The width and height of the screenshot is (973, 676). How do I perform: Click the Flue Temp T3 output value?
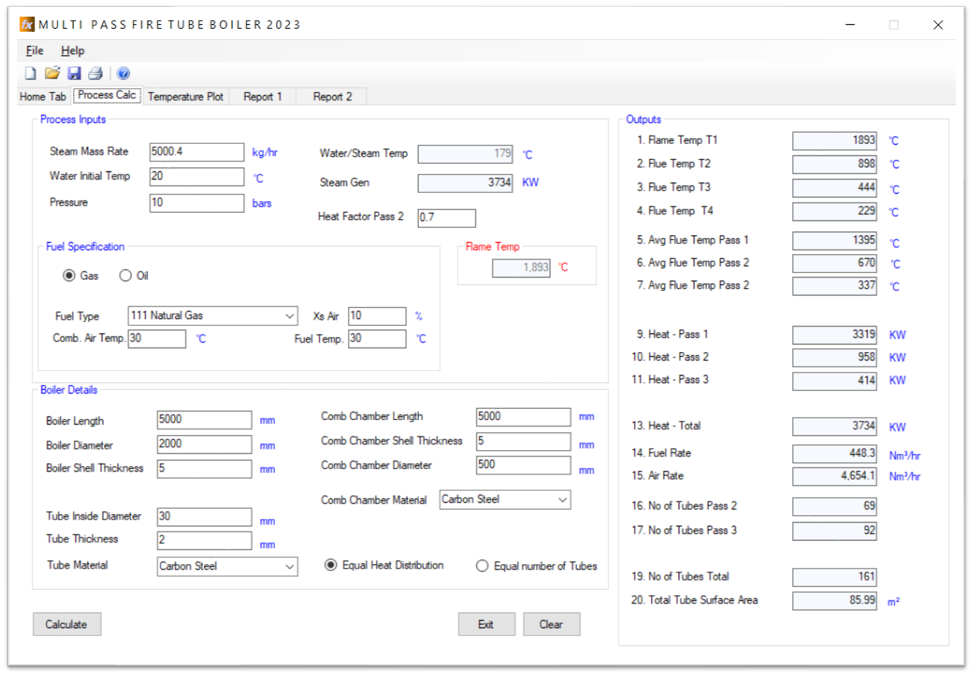[x=835, y=188]
